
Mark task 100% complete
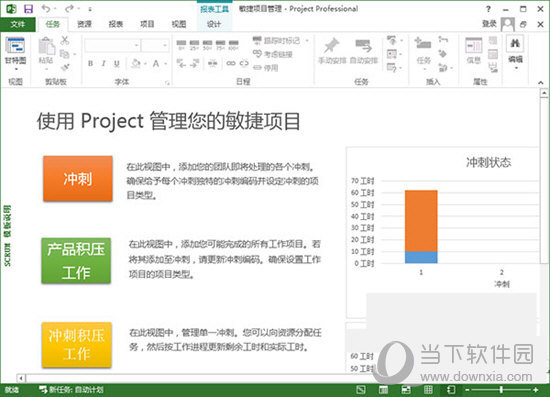click(x=234, y=45)
